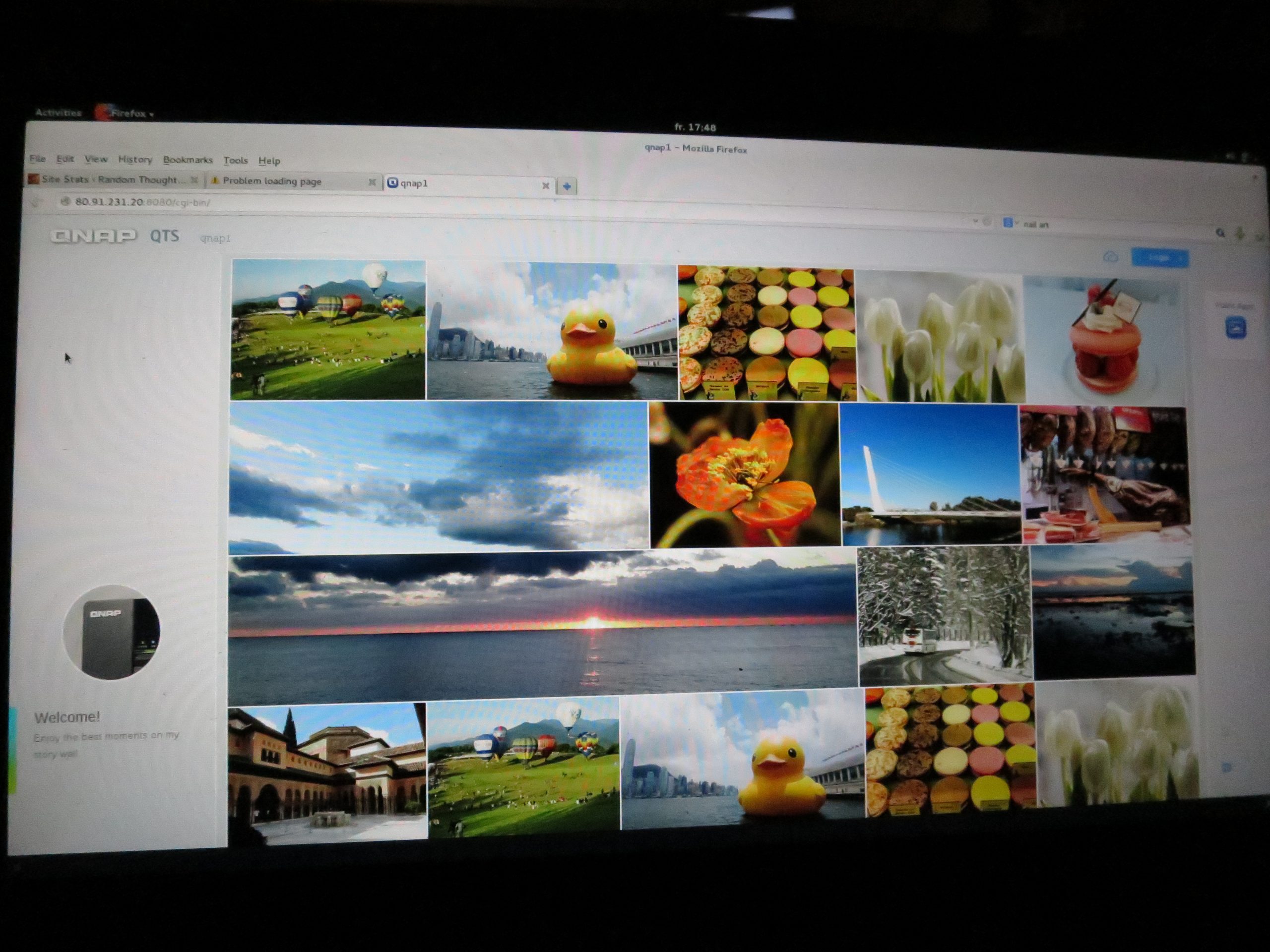Viewport: 1270px width, 952px height.
Task: Open top-row macarons photo
Action: pyautogui.click(x=766, y=333)
